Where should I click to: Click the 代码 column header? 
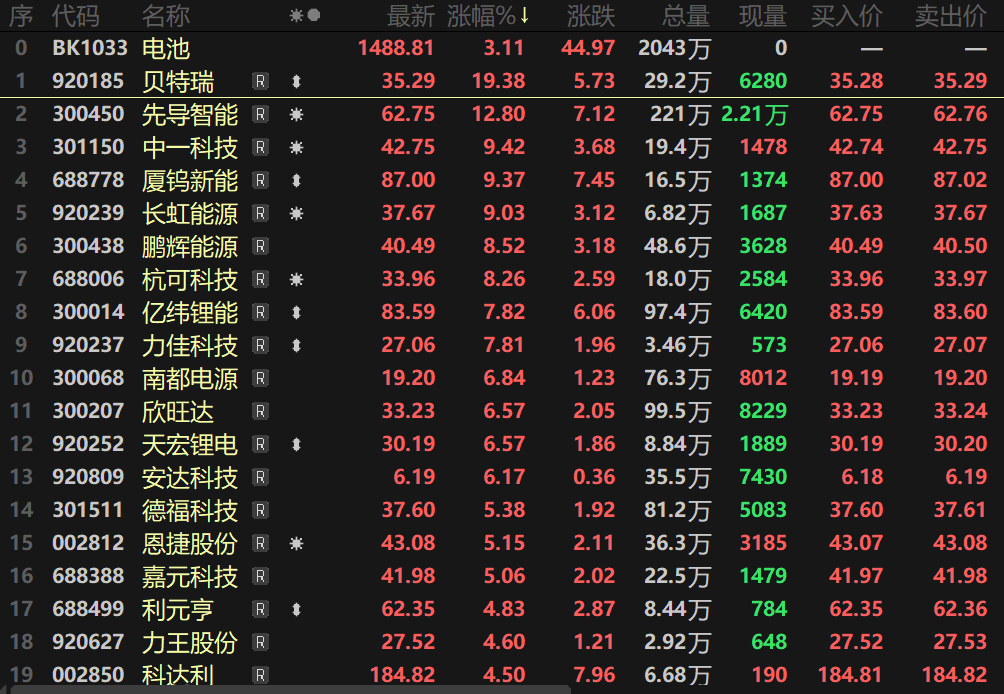click(x=76, y=16)
